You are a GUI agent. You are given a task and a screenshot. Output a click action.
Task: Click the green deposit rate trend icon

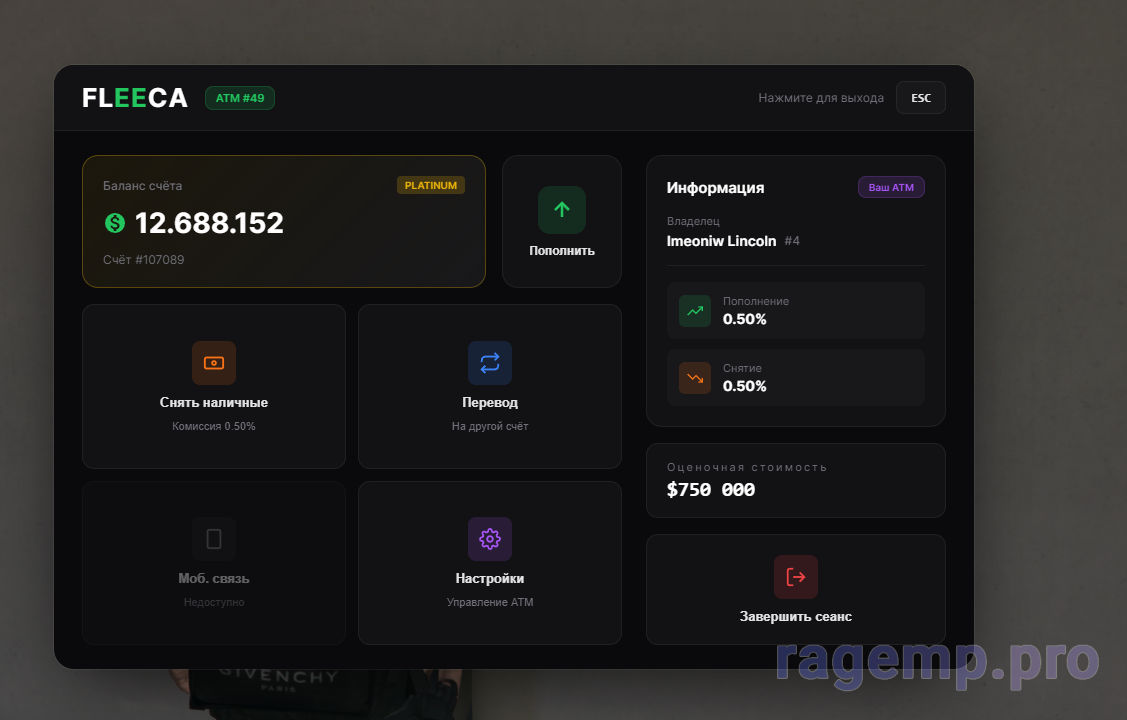pyautogui.click(x=695, y=311)
